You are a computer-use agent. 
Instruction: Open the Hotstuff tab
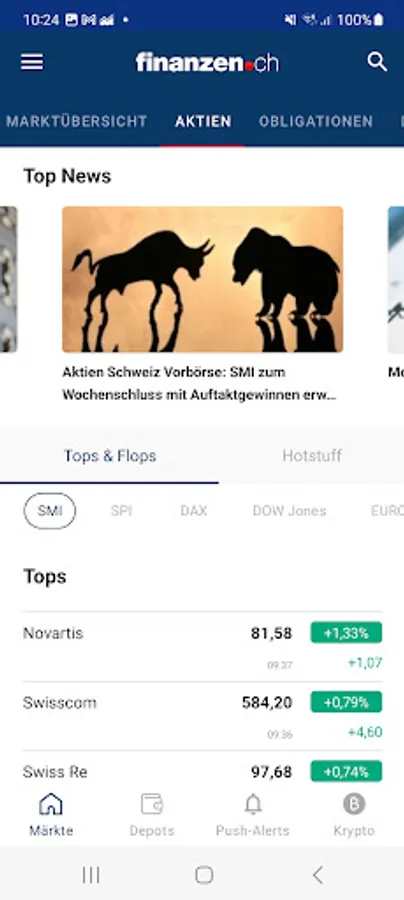[x=312, y=456]
